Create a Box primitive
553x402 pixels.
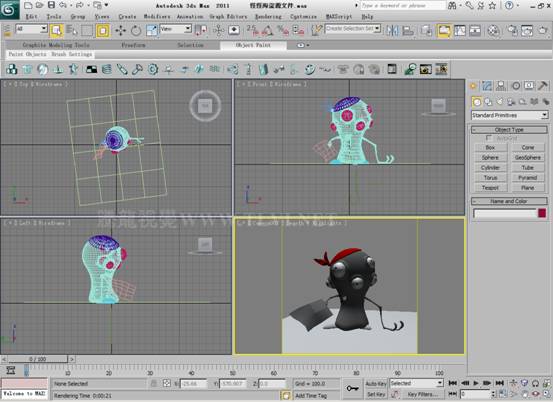click(490, 147)
